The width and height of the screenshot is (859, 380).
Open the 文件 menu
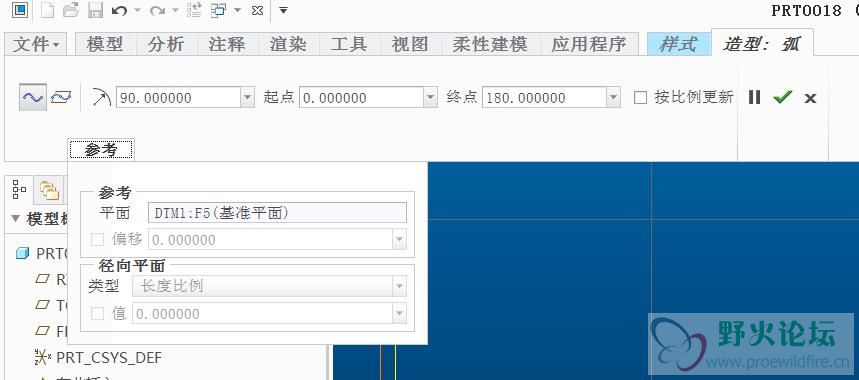coord(36,44)
